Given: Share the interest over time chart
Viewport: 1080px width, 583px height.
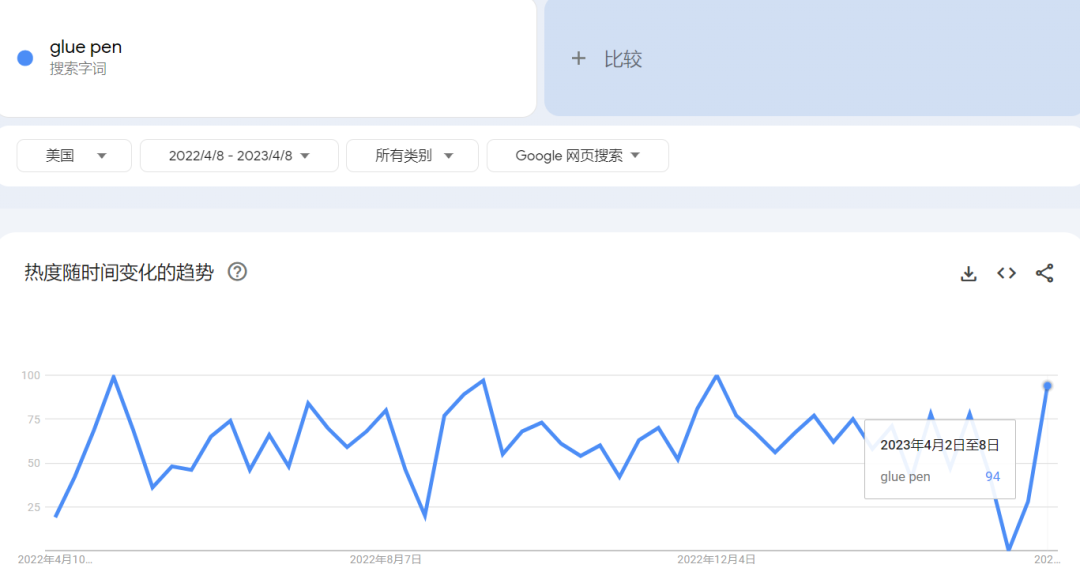Looking at the screenshot, I should click(x=1044, y=273).
